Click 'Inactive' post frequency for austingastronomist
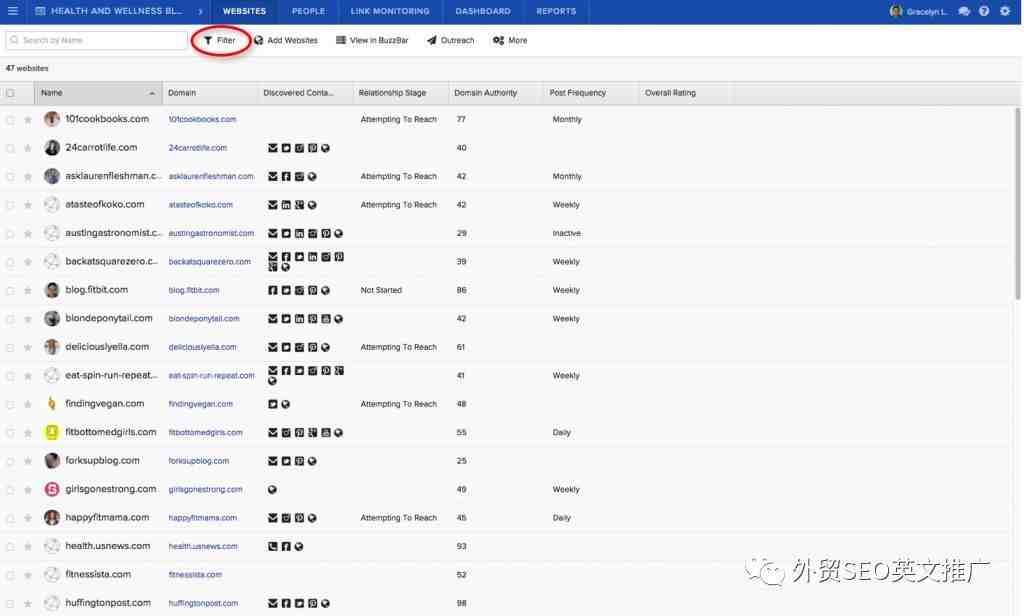This screenshot has height=616, width=1024. [x=566, y=233]
